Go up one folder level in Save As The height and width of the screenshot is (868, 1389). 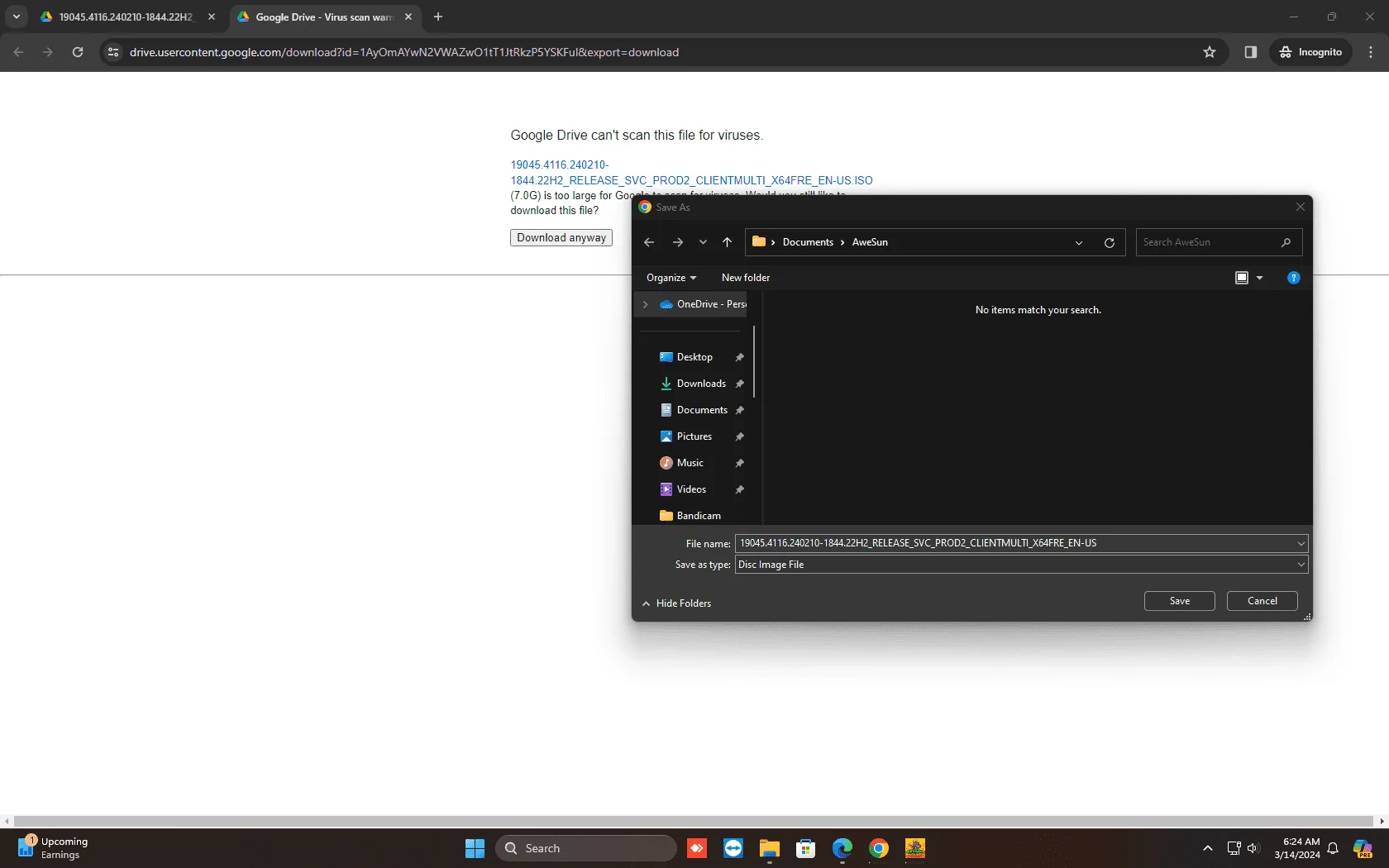pyautogui.click(x=728, y=242)
